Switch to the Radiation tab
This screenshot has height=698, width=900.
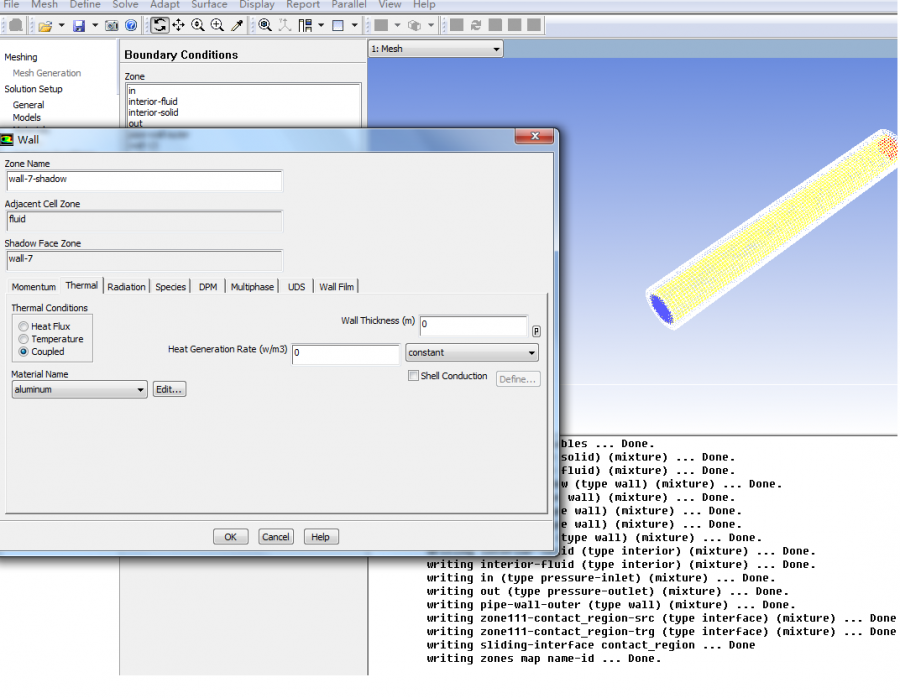coord(126,286)
